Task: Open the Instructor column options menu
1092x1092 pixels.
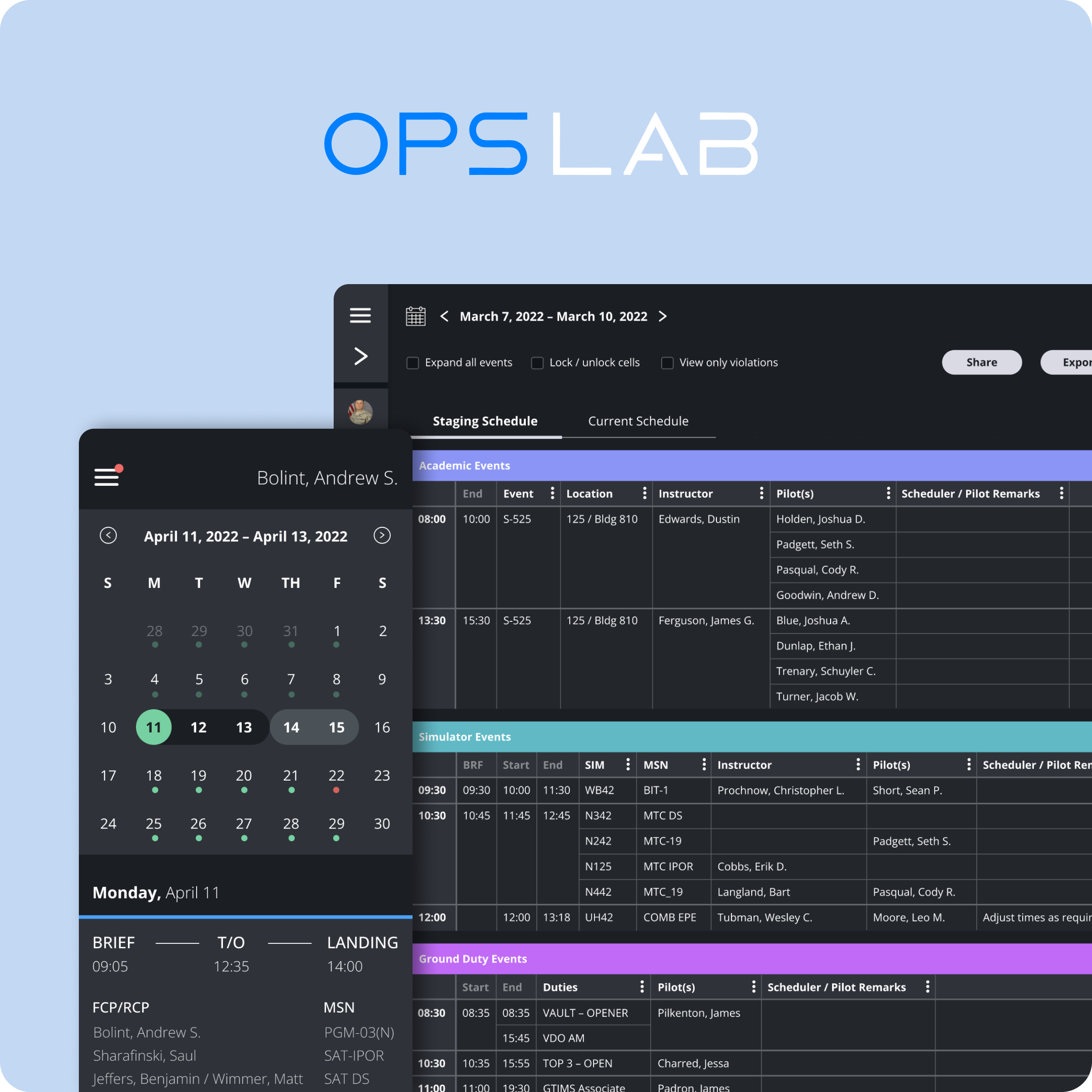Action: point(761,493)
